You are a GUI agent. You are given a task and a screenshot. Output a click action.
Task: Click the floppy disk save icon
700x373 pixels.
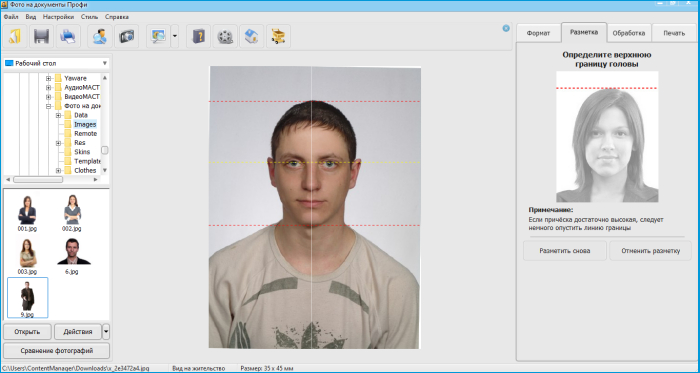pyautogui.click(x=42, y=37)
